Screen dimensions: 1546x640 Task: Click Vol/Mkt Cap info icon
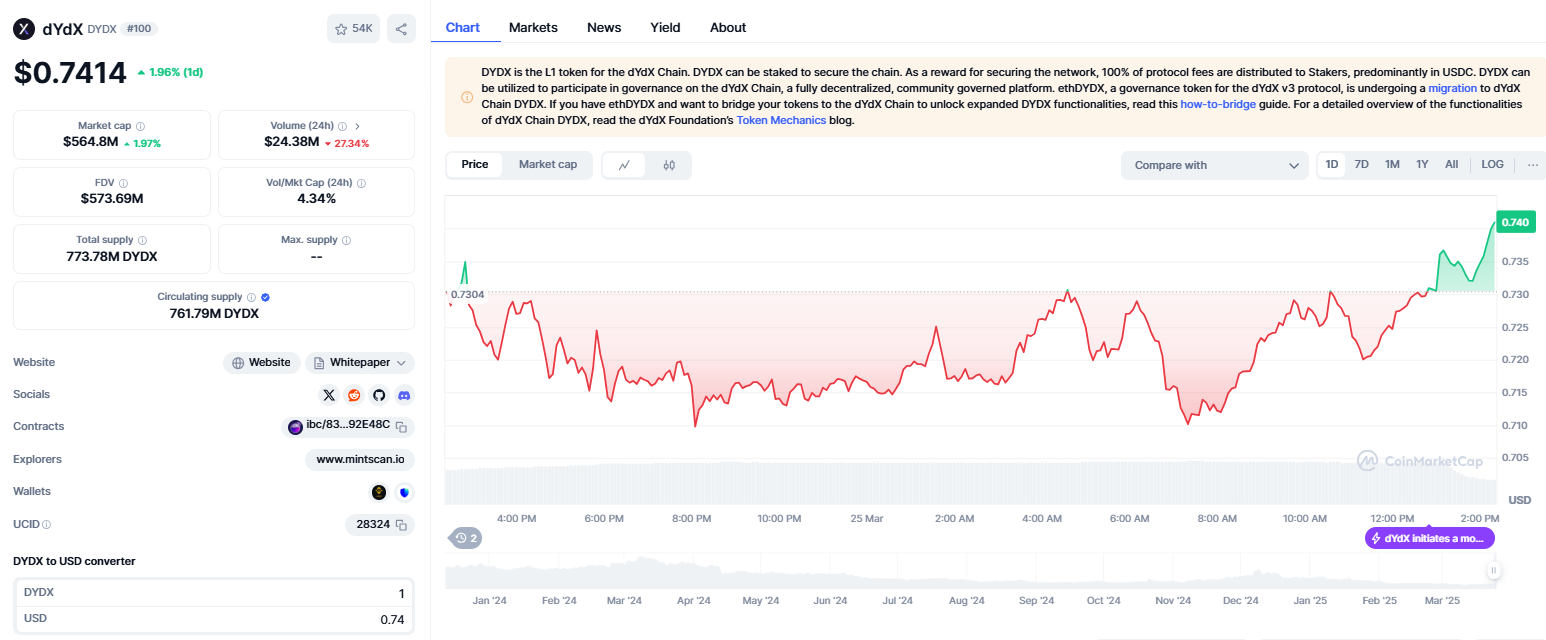361,183
